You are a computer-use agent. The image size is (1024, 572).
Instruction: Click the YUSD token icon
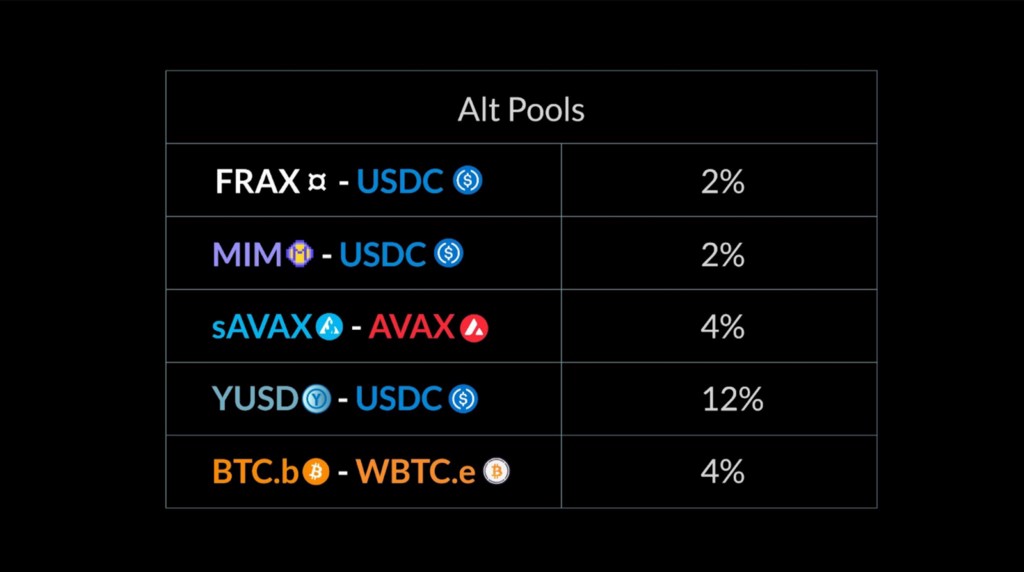pyautogui.click(x=317, y=399)
